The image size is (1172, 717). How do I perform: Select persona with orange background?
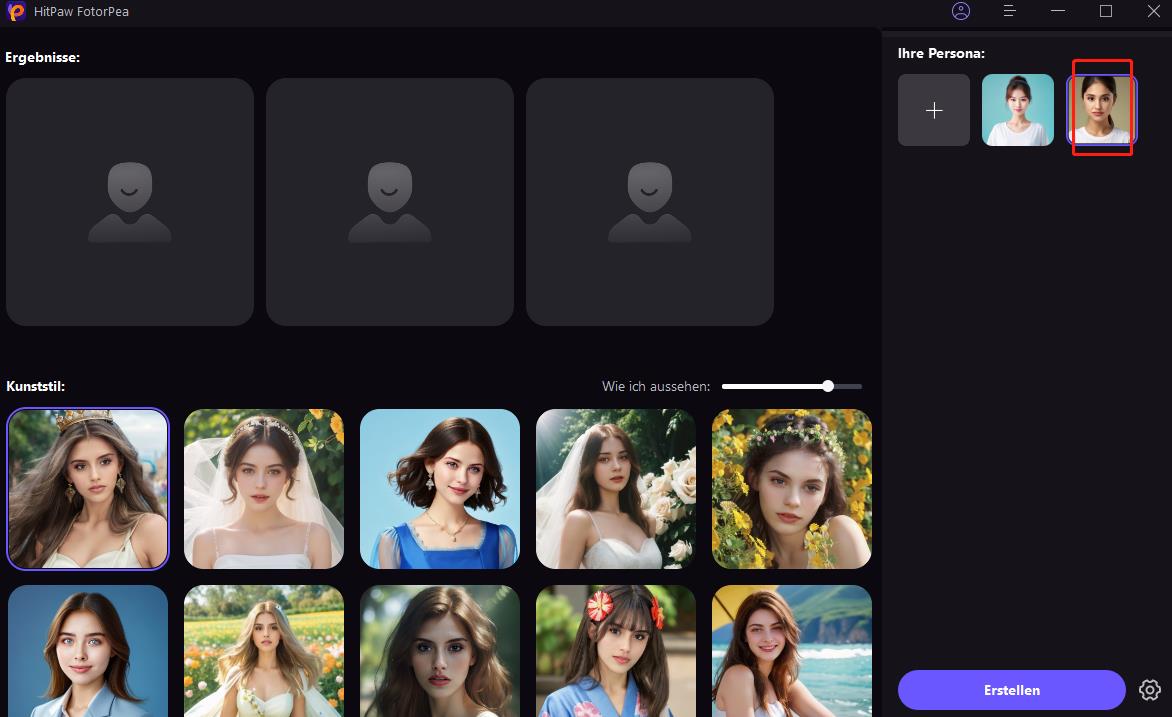(x=1102, y=110)
